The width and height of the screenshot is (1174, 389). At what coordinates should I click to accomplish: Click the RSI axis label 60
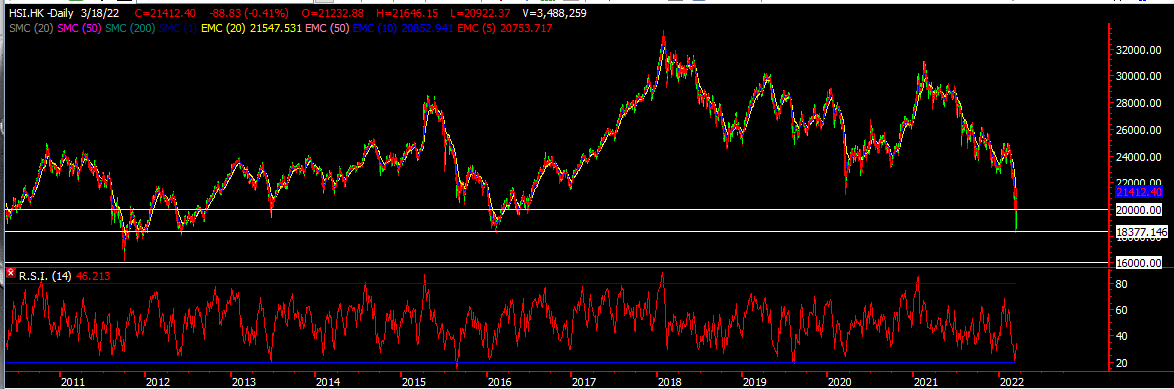tap(1122, 310)
